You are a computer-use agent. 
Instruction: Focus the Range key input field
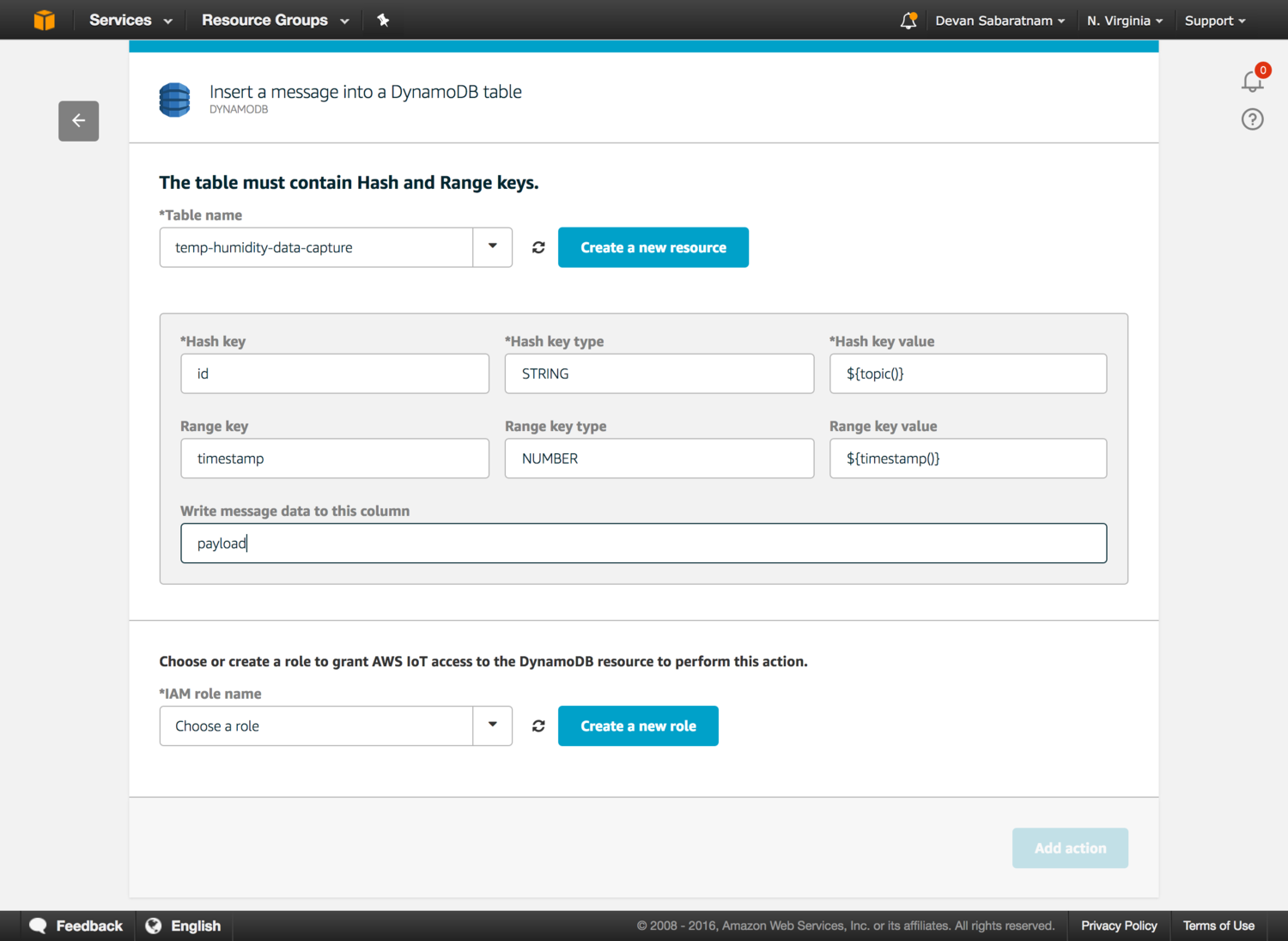[335, 458]
